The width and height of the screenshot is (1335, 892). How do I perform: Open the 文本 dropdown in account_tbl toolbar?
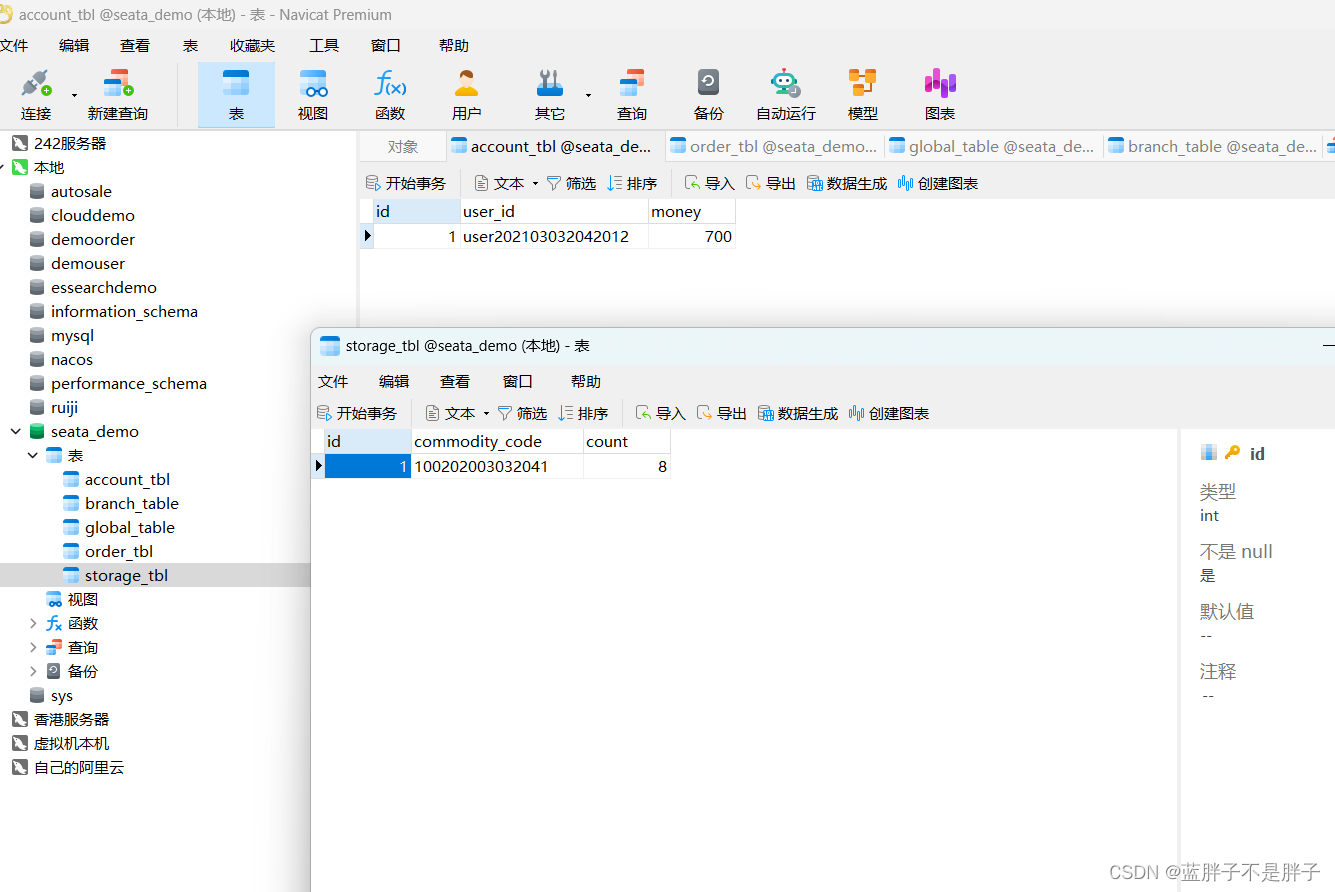coord(506,183)
